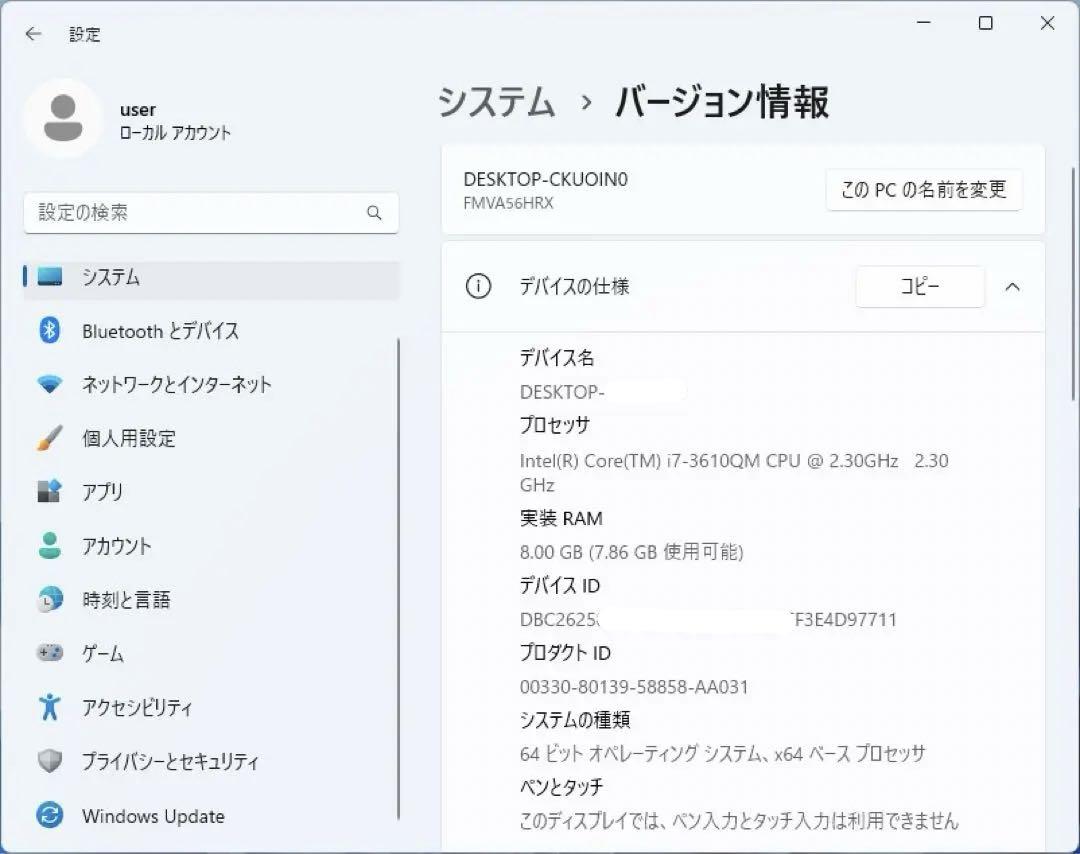
Task: Click the アプリ apps icon
Action: 49,492
